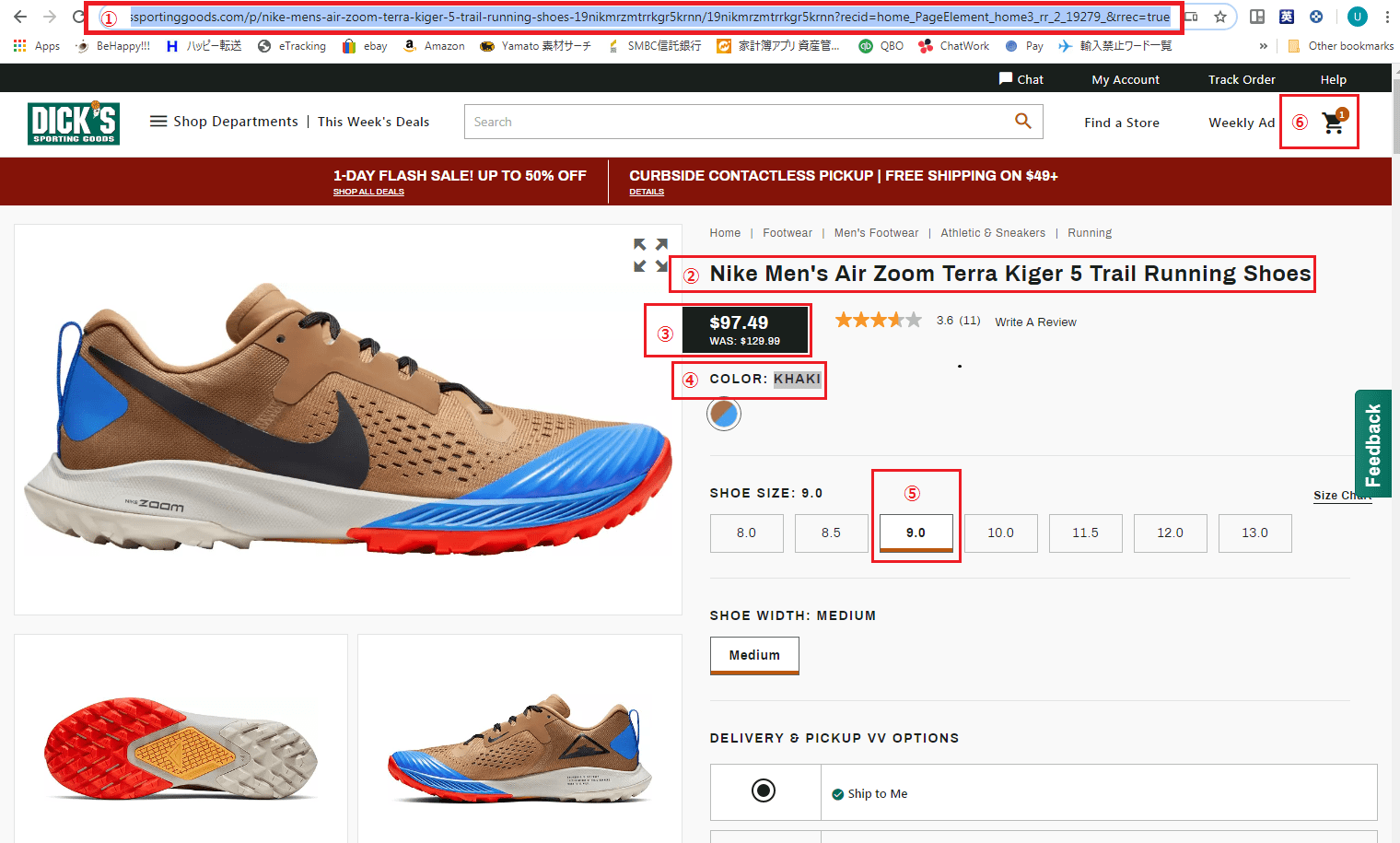Click Write A Review
The height and width of the screenshot is (843, 1400).
(1035, 322)
